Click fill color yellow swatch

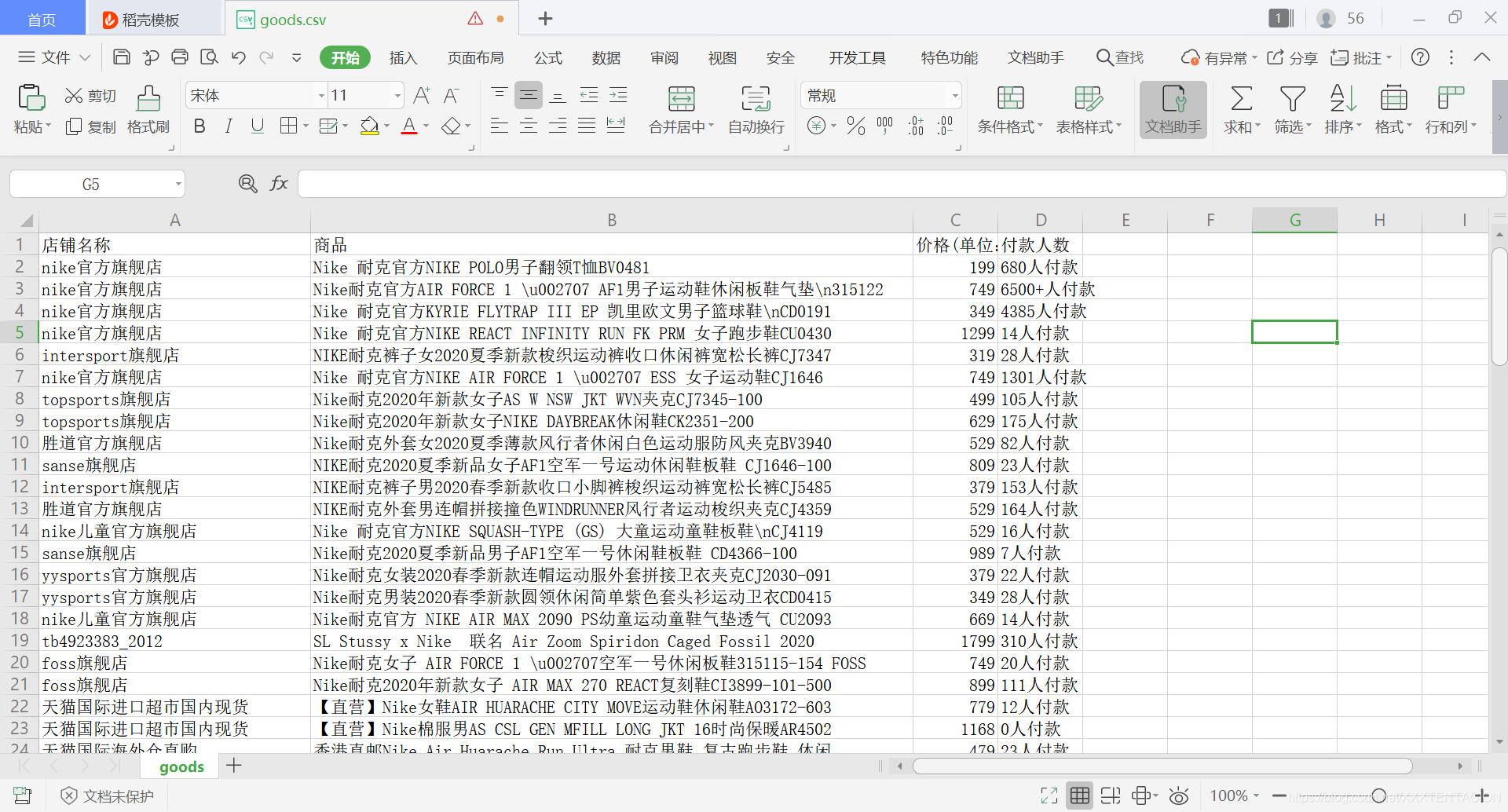[x=369, y=126]
